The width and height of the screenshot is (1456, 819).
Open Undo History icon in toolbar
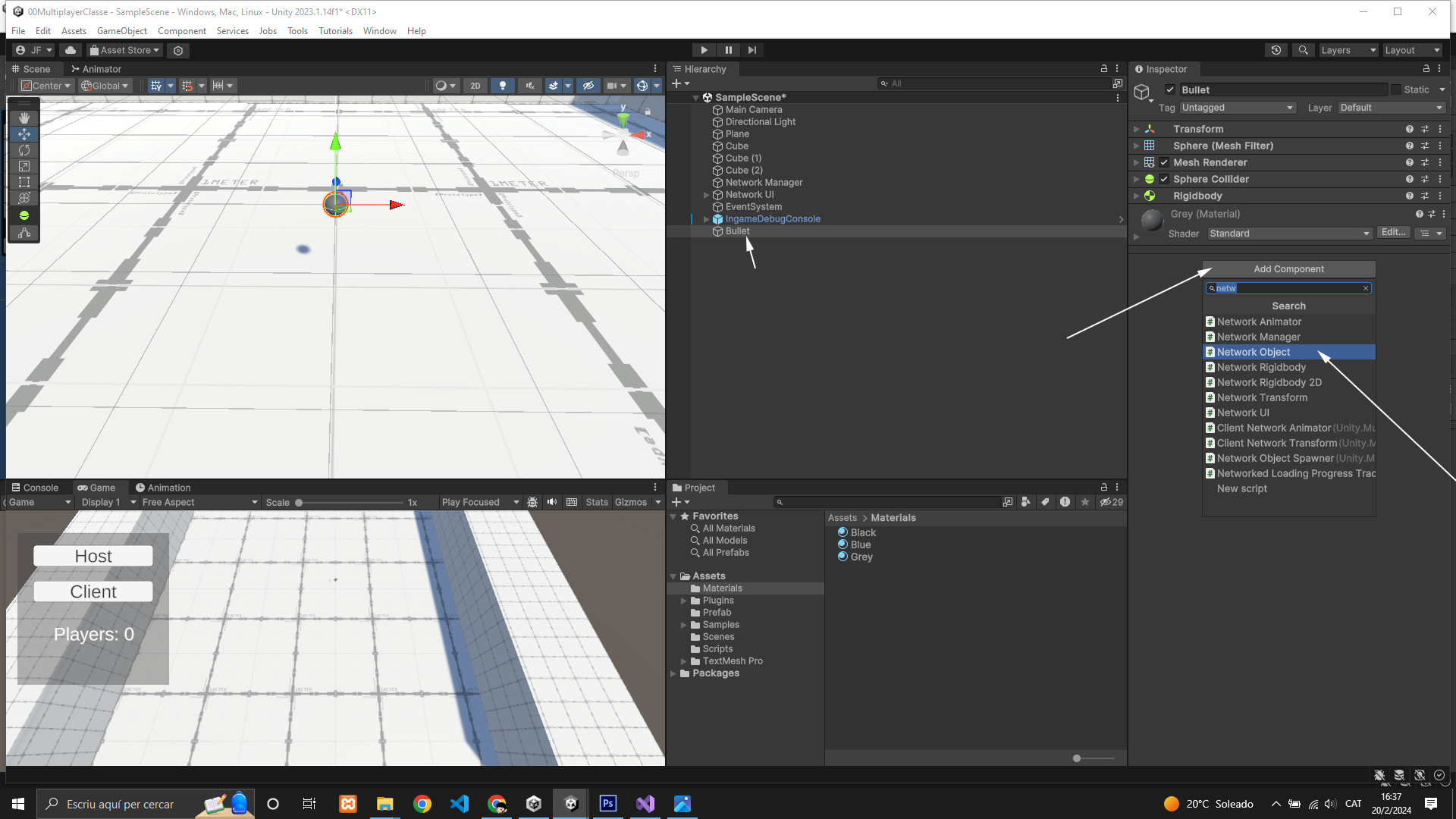pos(1276,50)
